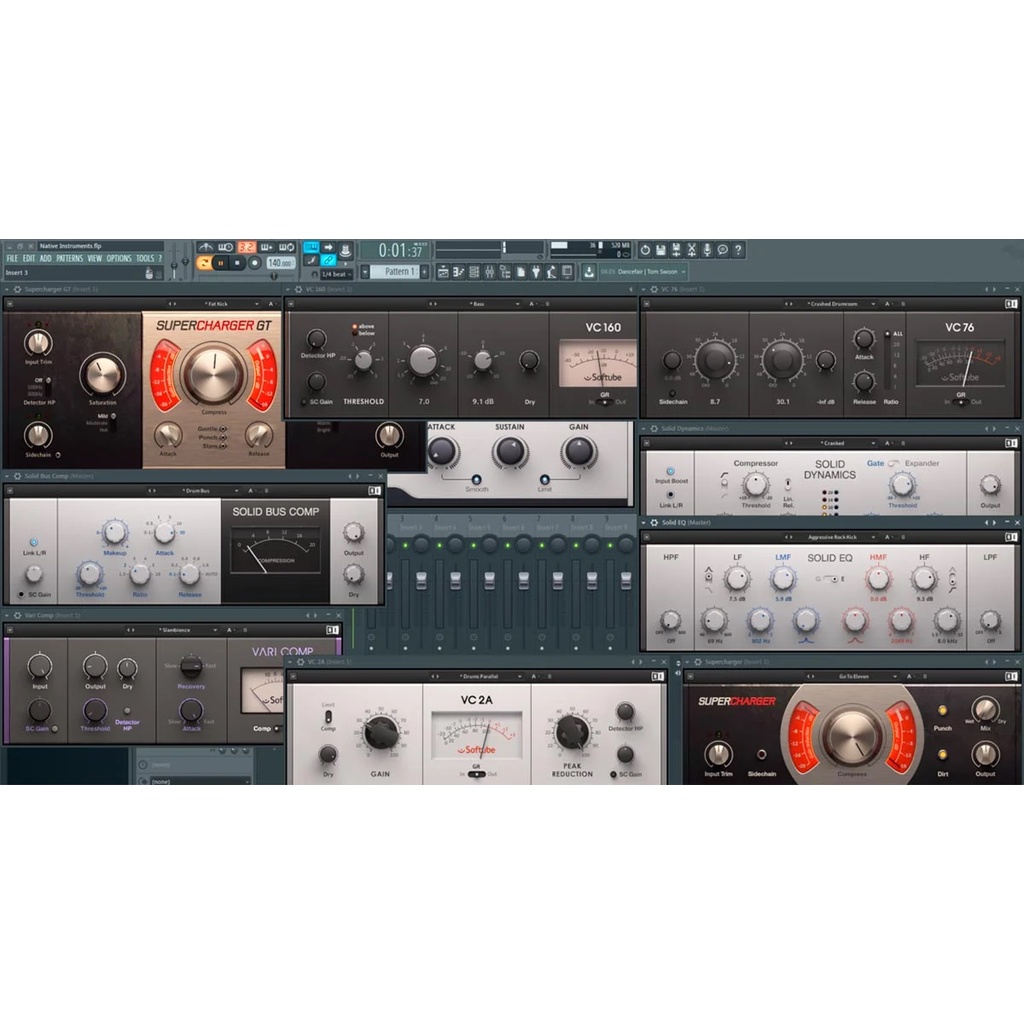Open the Playlist view from the toolbar
The width and height of the screenshot is (1024, 1024).
443,272
